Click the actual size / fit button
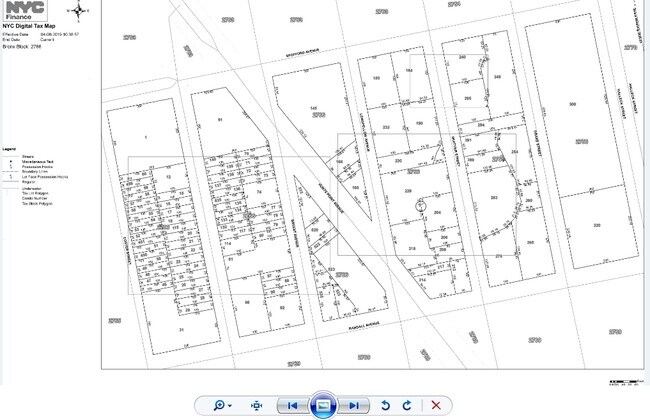Viewport: 650px width, 420px height. point(256,404)
